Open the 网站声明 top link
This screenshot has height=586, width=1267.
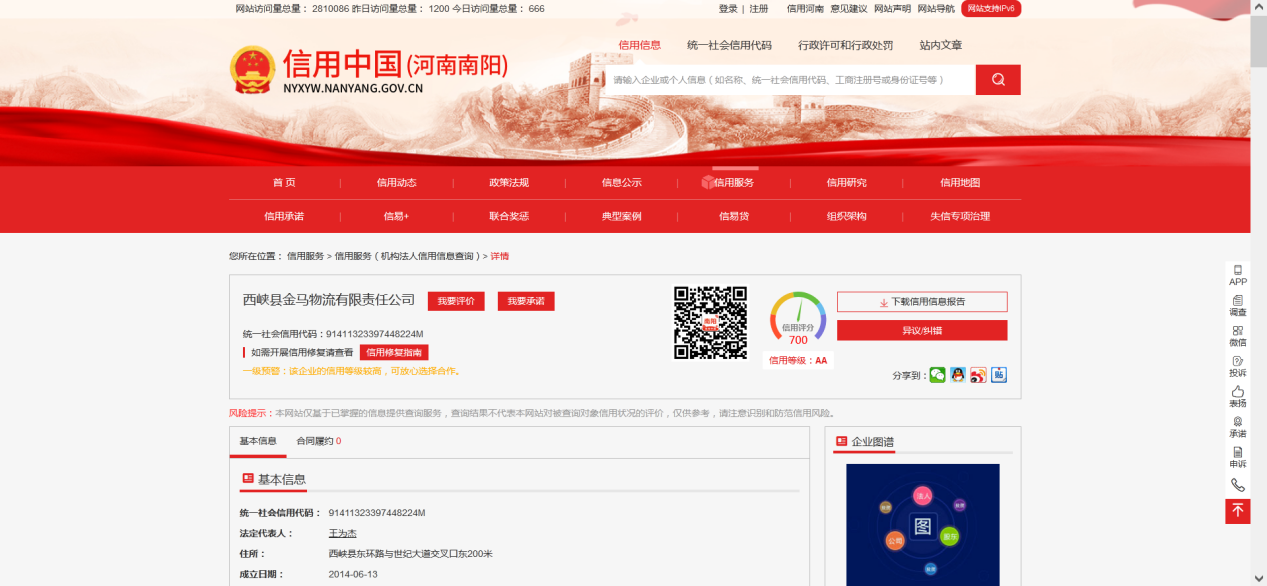point(892,9)
